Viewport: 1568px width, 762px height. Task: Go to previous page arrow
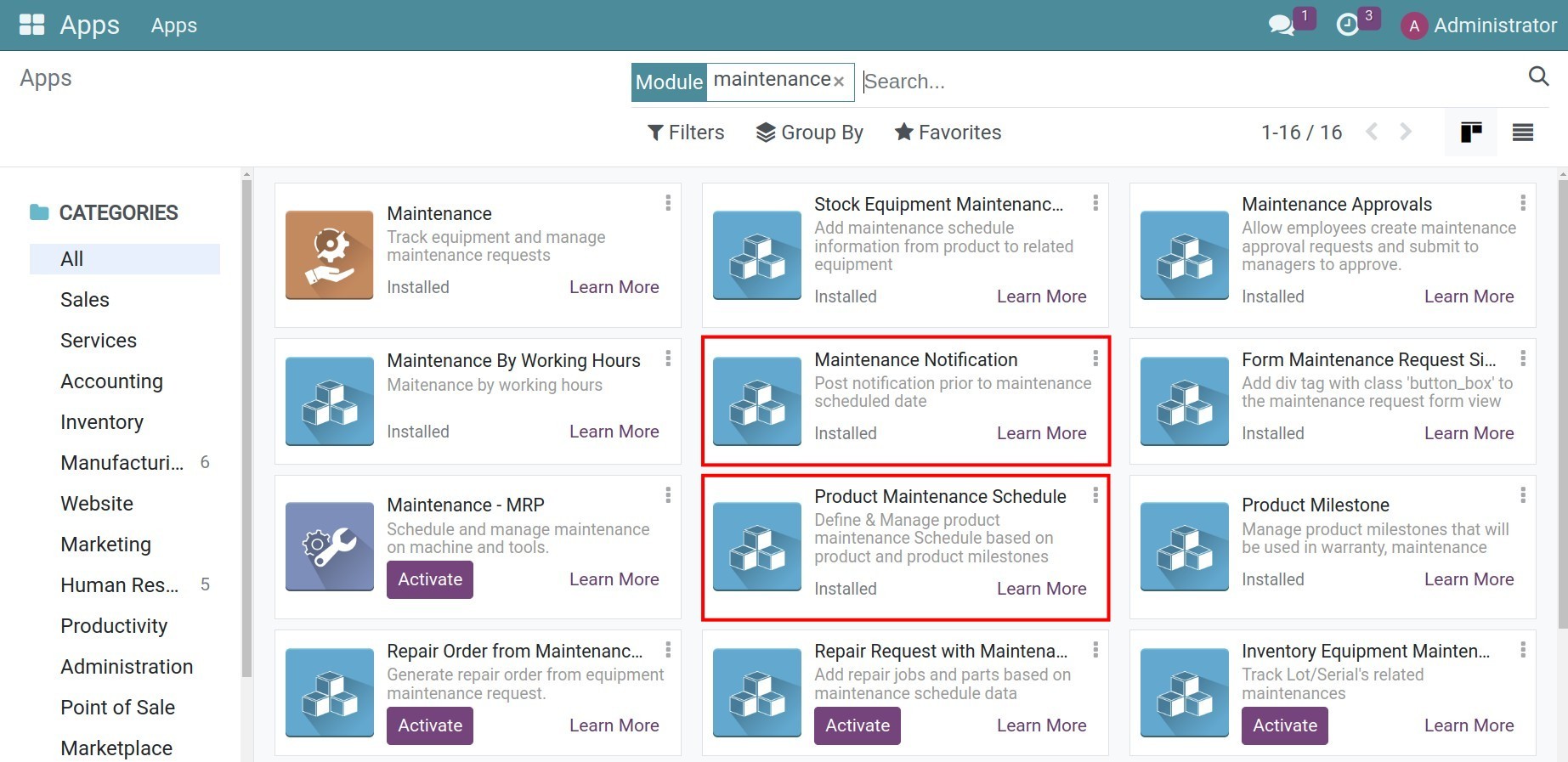coord(1372,132)
